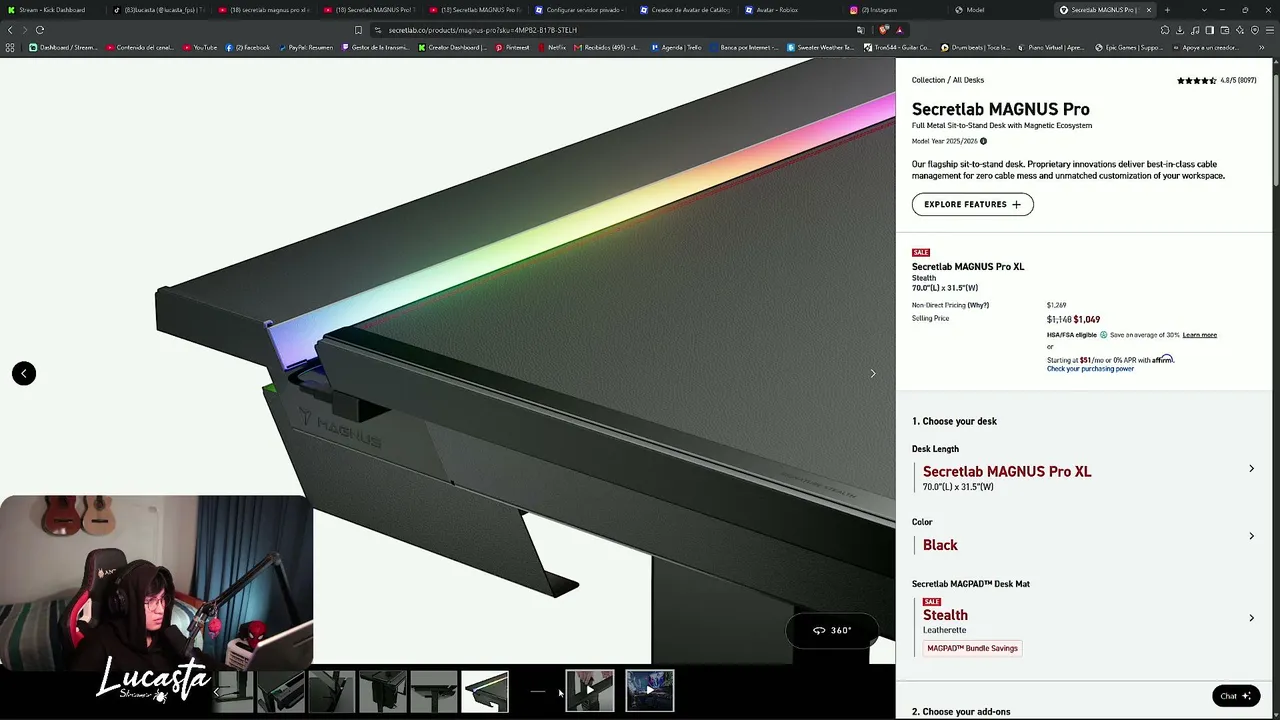Screen dimensions: 1280x720
Task: Open the 360° product view
Action: pyautogui.click(x=832, y=630)
